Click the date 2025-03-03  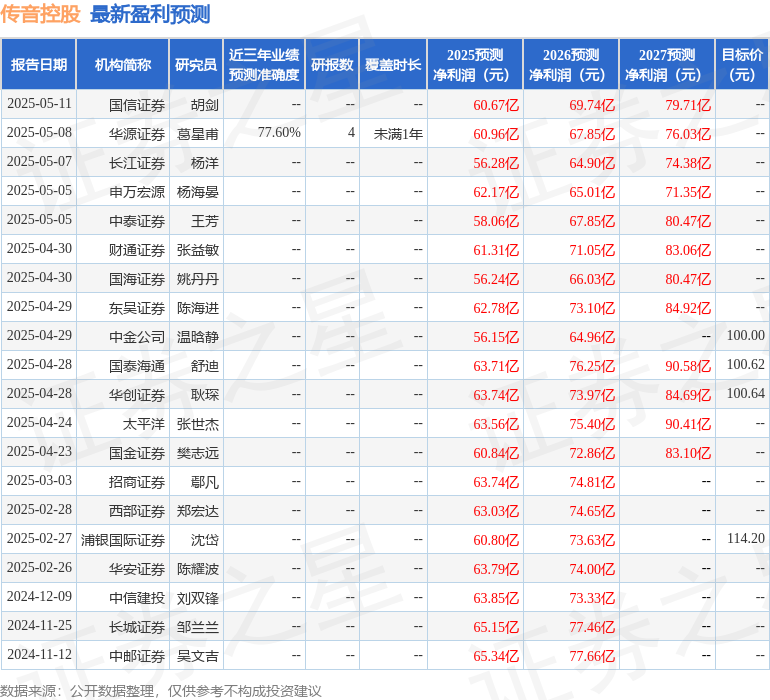point(39,480)
